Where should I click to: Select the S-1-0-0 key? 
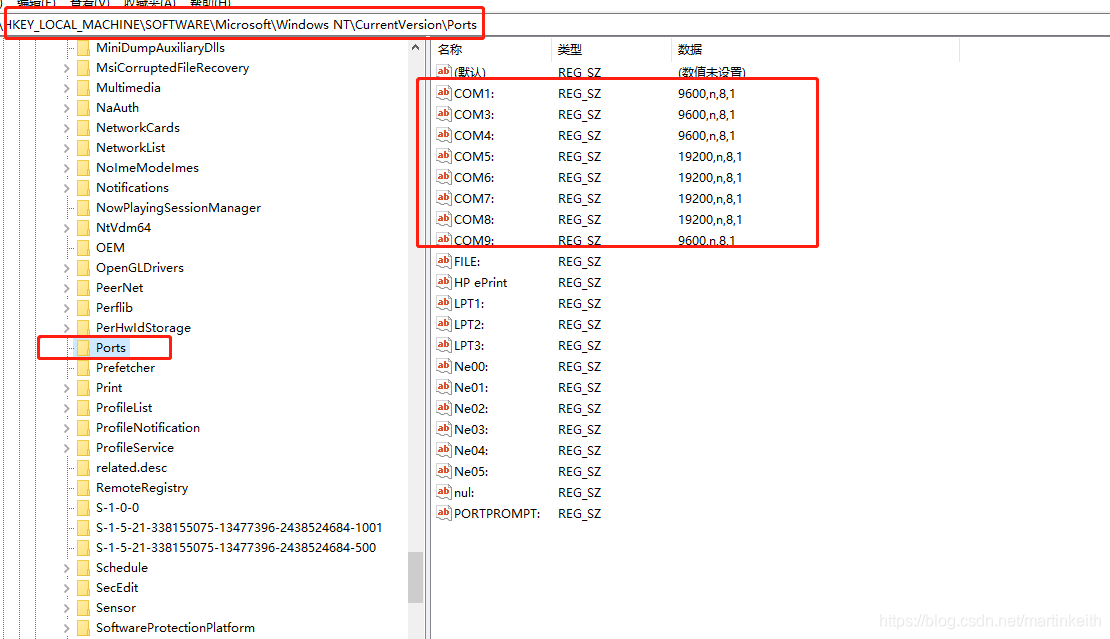[118, 507]
